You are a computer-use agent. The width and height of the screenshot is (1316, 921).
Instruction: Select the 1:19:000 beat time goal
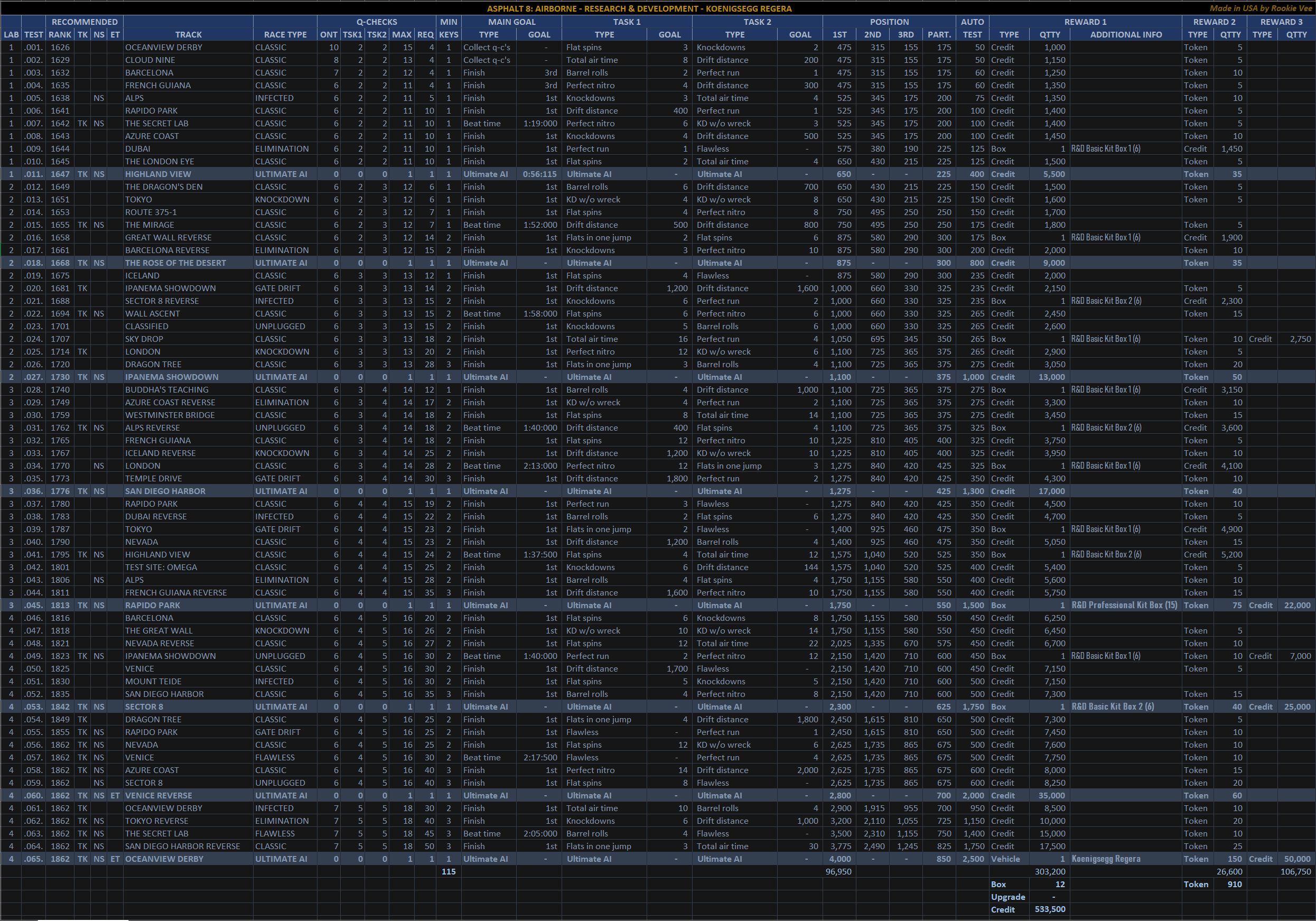[x=539, y=123]
